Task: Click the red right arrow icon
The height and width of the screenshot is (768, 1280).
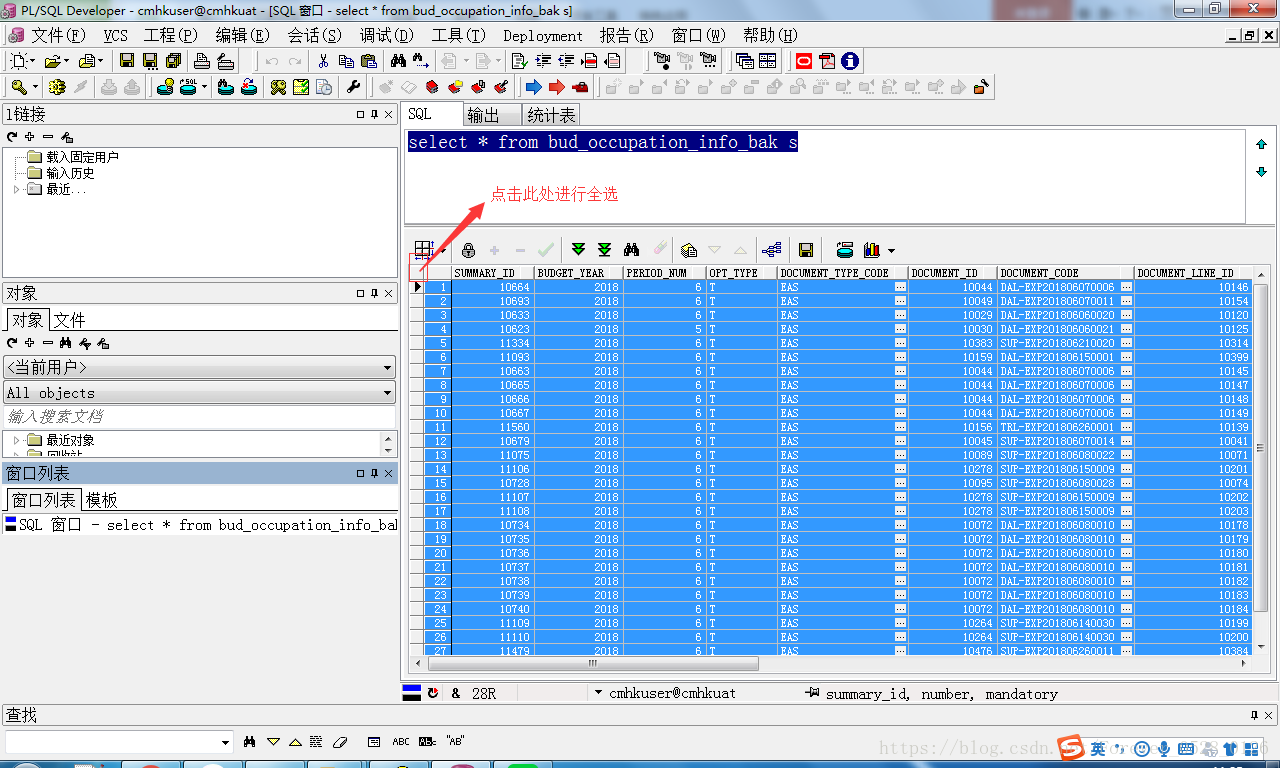Action: click(557, 87)
